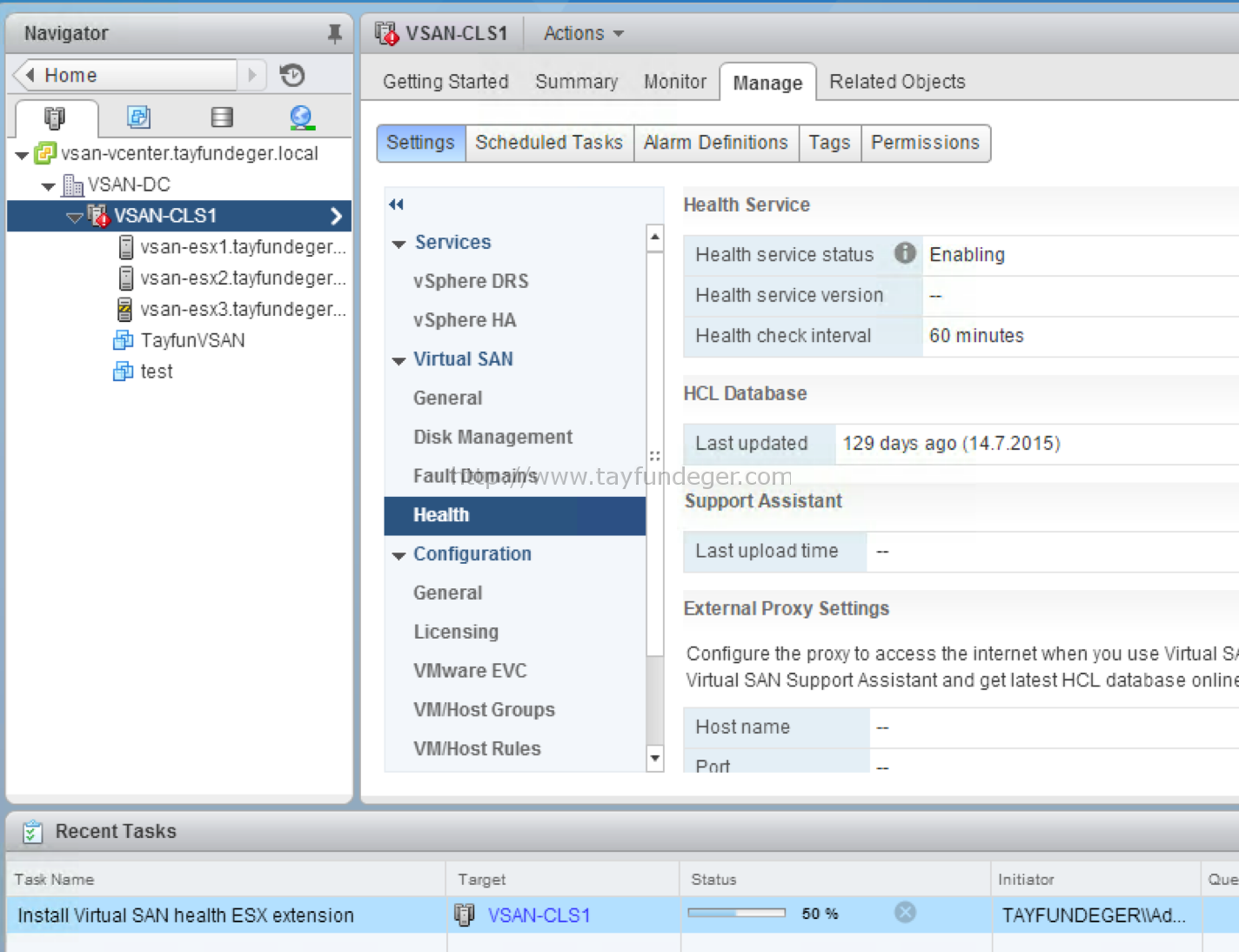The width and height of the screenshot is (1239, 952).
Task: Switch to Networking view icon
Action: [x=302, y=117]
